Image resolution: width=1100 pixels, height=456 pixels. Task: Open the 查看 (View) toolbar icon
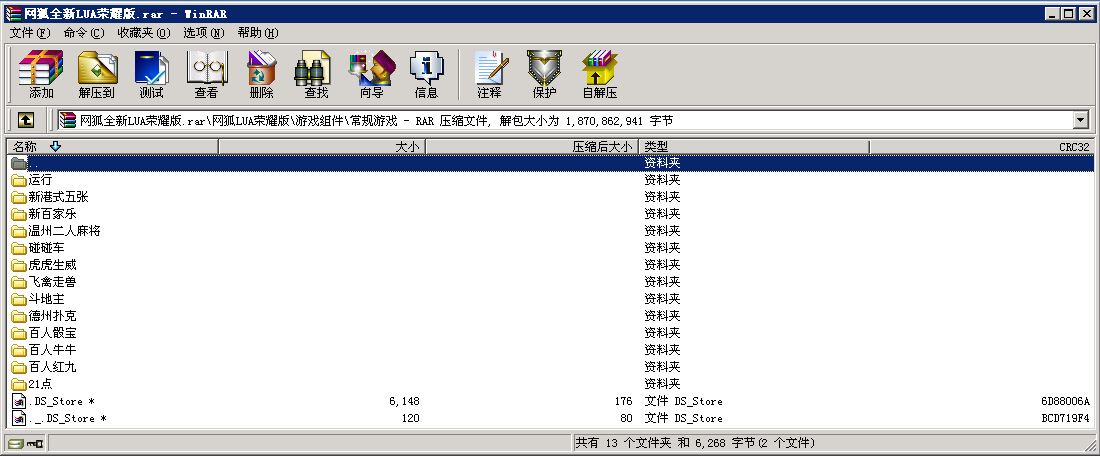pos(206,75)
